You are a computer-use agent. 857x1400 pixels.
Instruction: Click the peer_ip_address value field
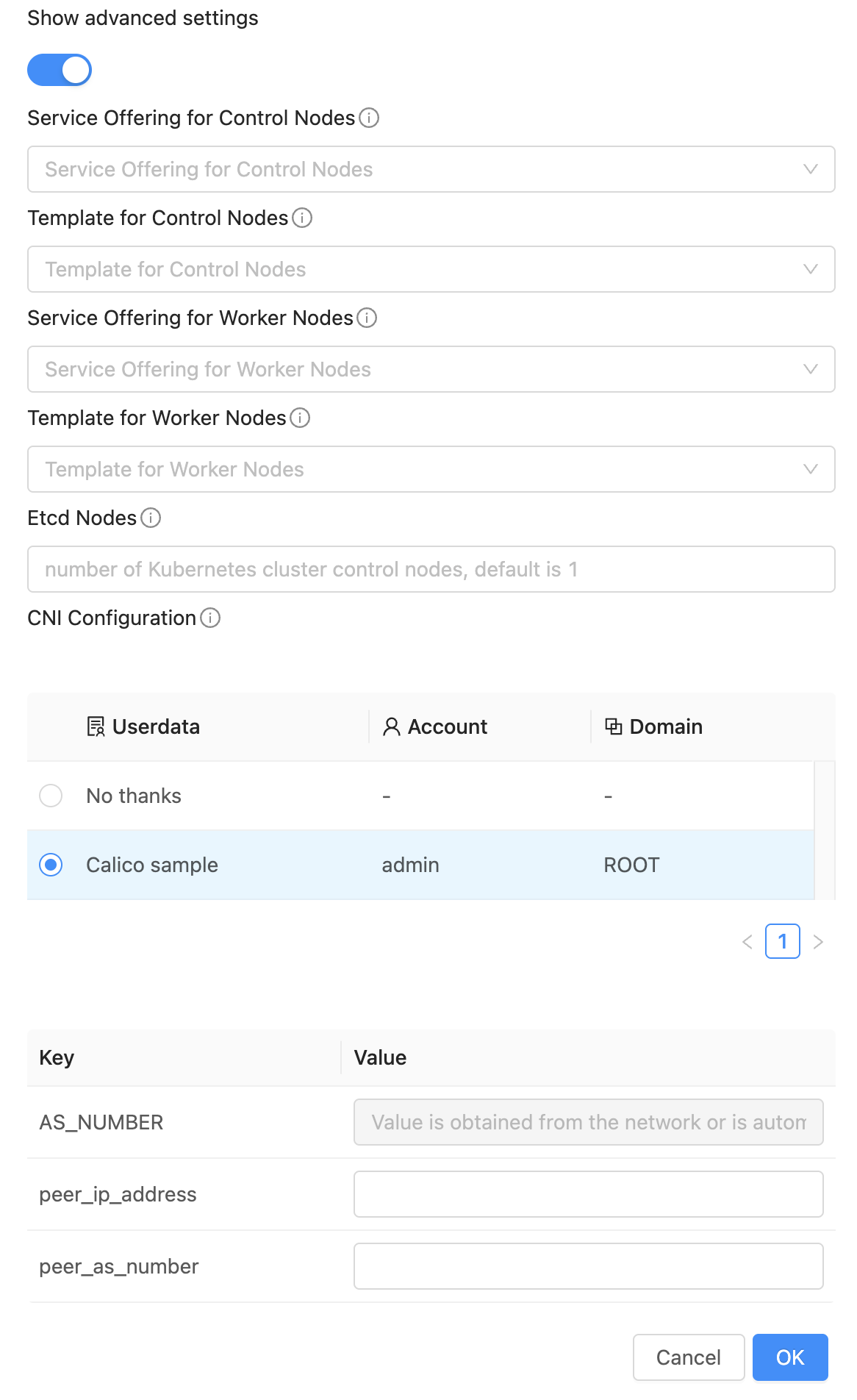pyautogui.click(x=587, y=1194)
